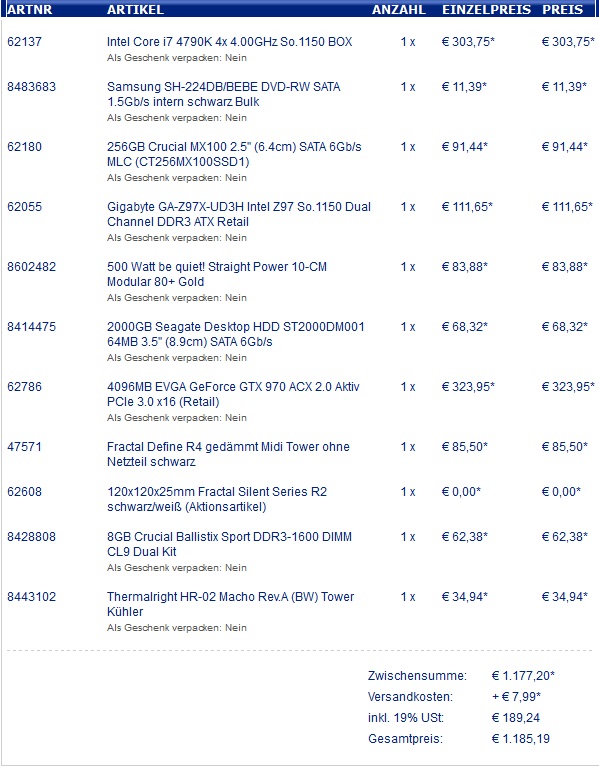Click the € 323,95 total price of GTX 970

click(568, 386)
